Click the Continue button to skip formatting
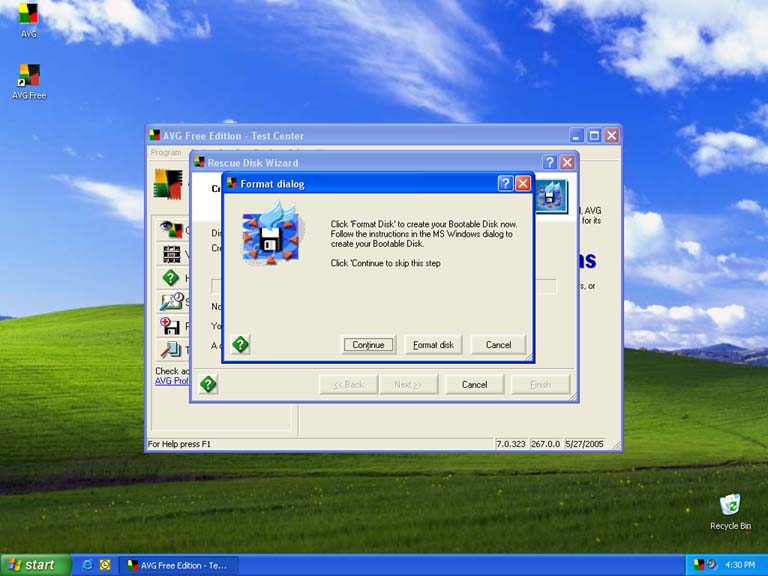 coord(368,345)
